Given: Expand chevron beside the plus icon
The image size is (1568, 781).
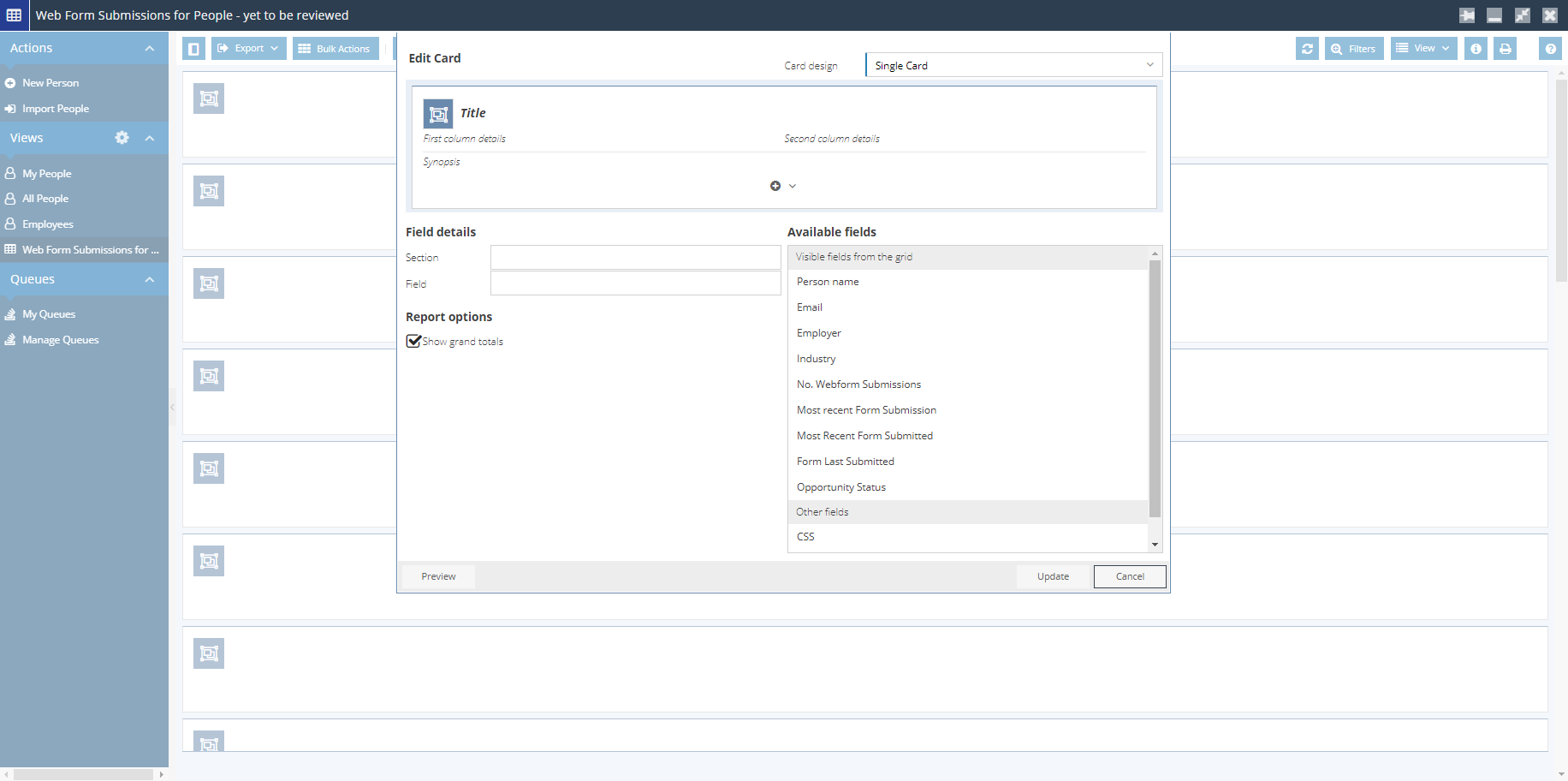Looking at the screenshot, I should coord(793,186).
